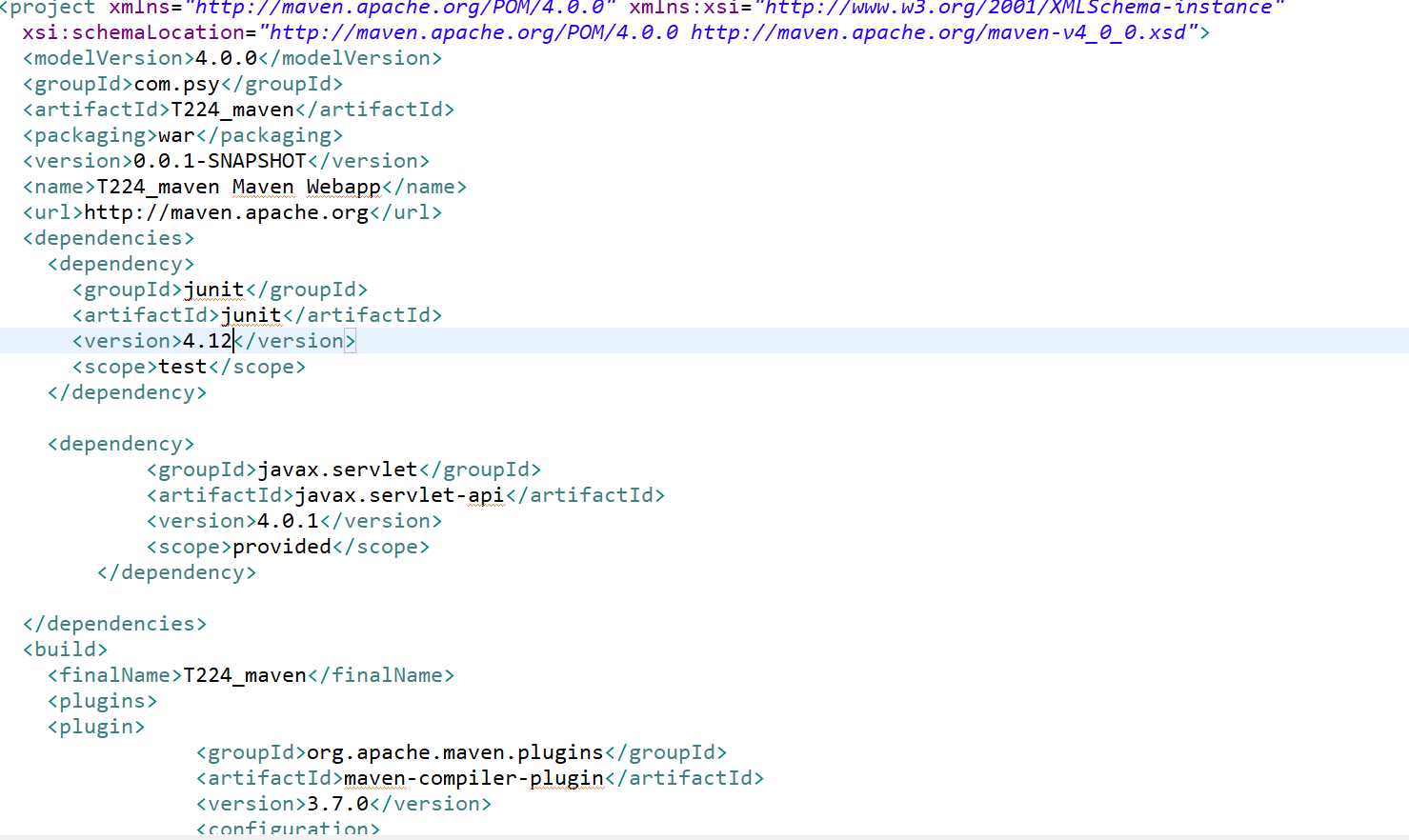Click the javax.servlet groupId value
The width and height of the screenshot is (1409, 840).
click(x=338, y=470)
